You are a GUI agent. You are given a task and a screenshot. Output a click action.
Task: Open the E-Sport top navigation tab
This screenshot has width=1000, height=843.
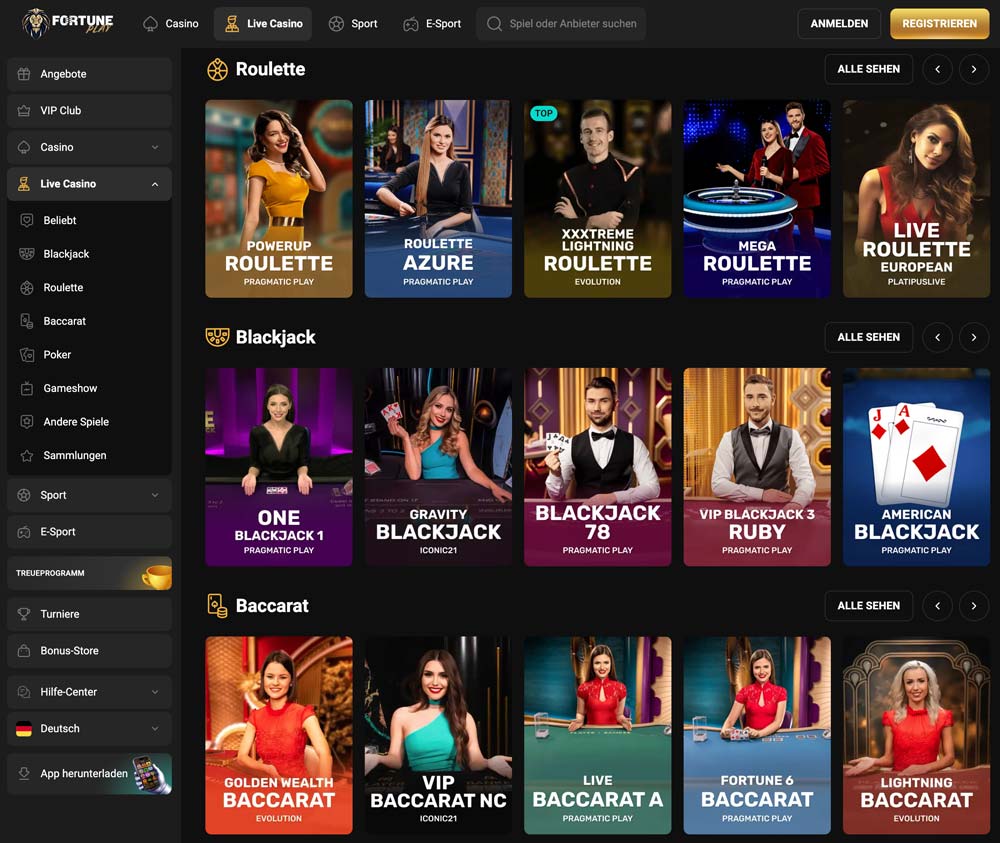(432, 24)
